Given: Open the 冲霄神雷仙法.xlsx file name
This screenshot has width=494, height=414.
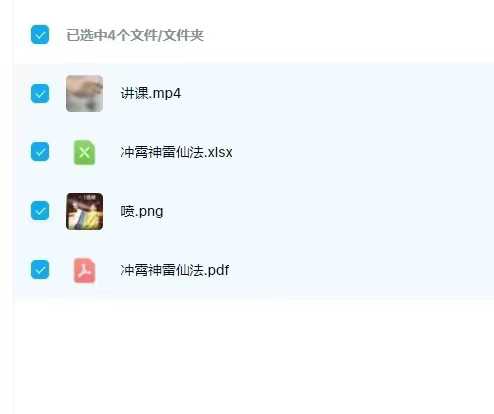Looking at the screenshot, I should click(x=176, y=152).
